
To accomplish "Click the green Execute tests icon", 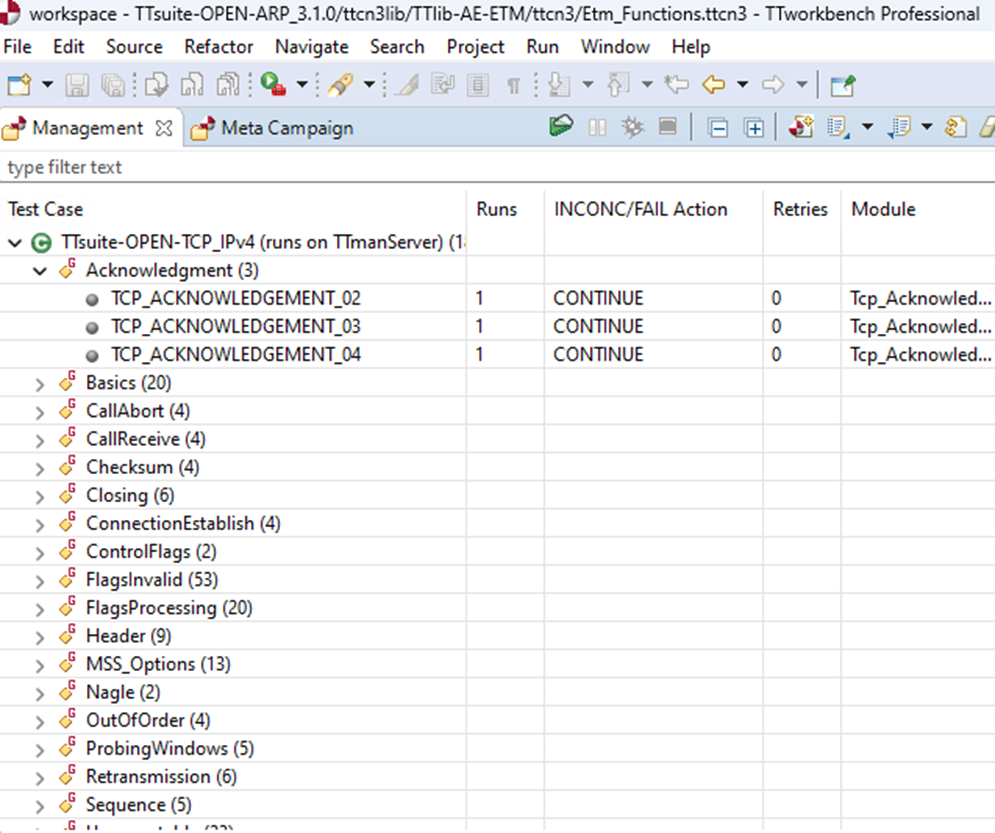I will tap(562, 127).
